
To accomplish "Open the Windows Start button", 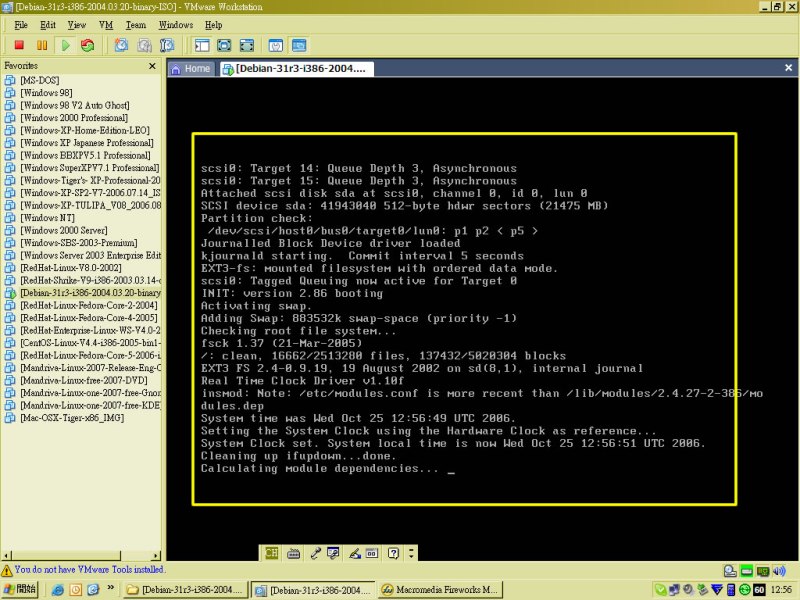I will tap(20, 589).
